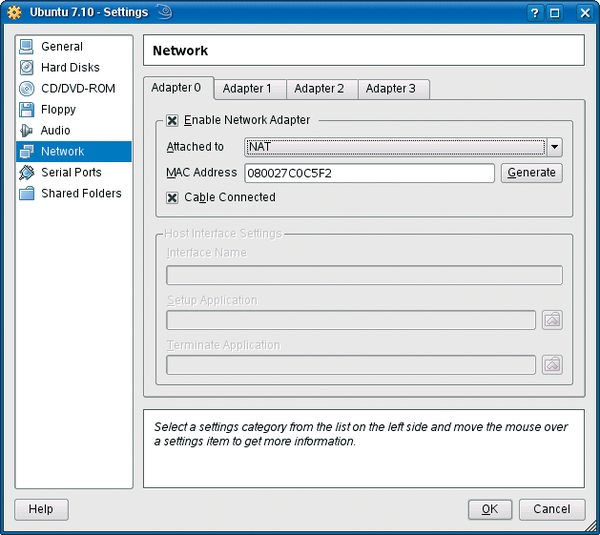Click the Setup Application text field

351,320
